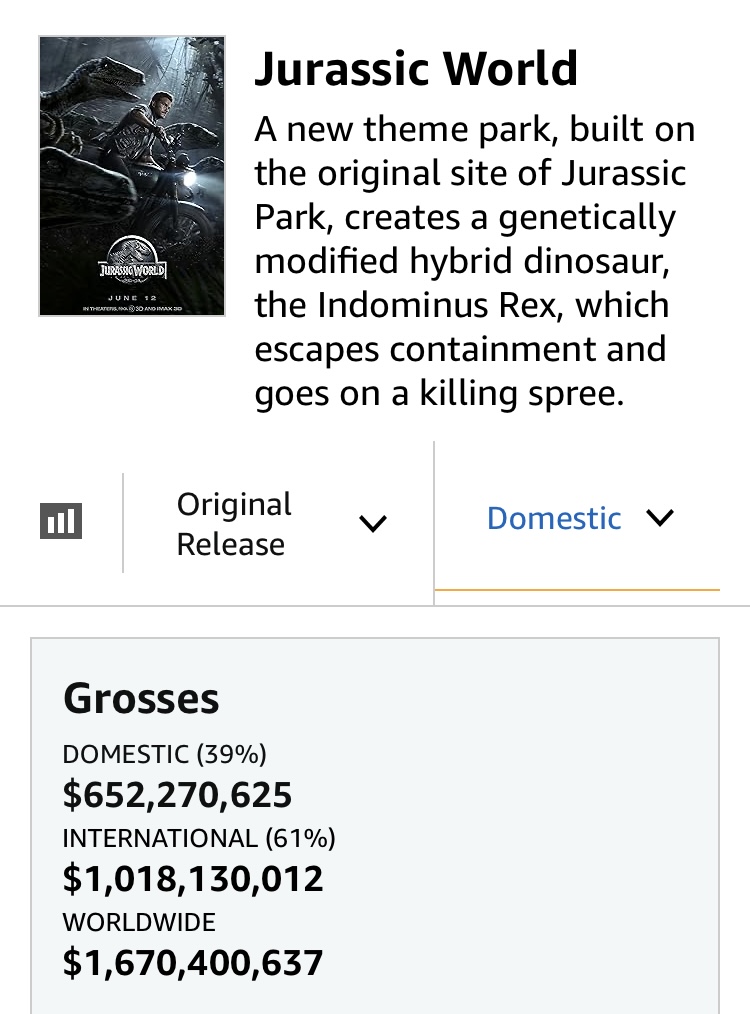Screen dimensions: 750x1014
Task: Click the Jurassic World title heading
Action: pyautogui.click(x=416, y=68)
